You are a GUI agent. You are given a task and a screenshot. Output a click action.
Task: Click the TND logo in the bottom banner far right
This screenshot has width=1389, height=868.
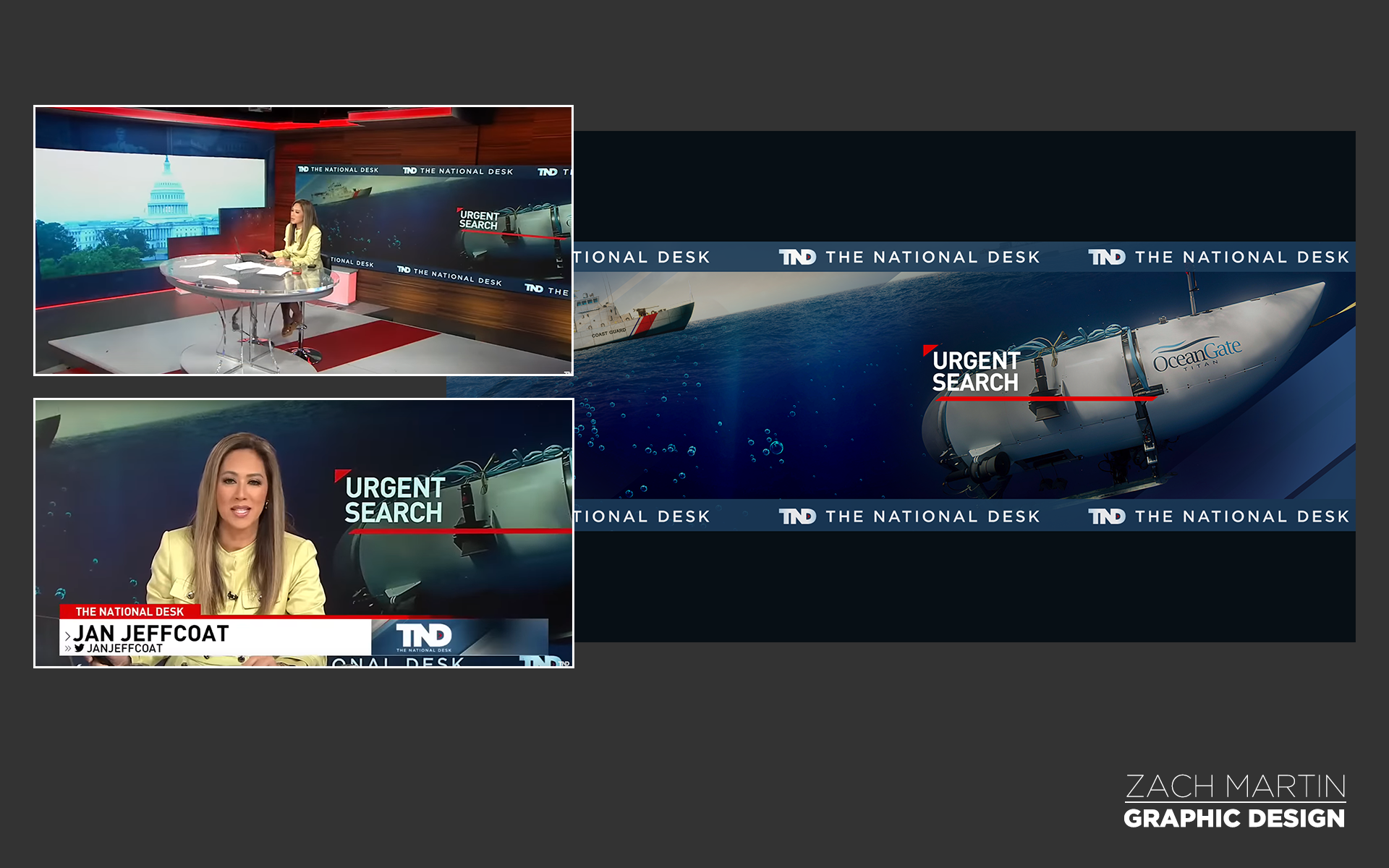pos(1107,516)
